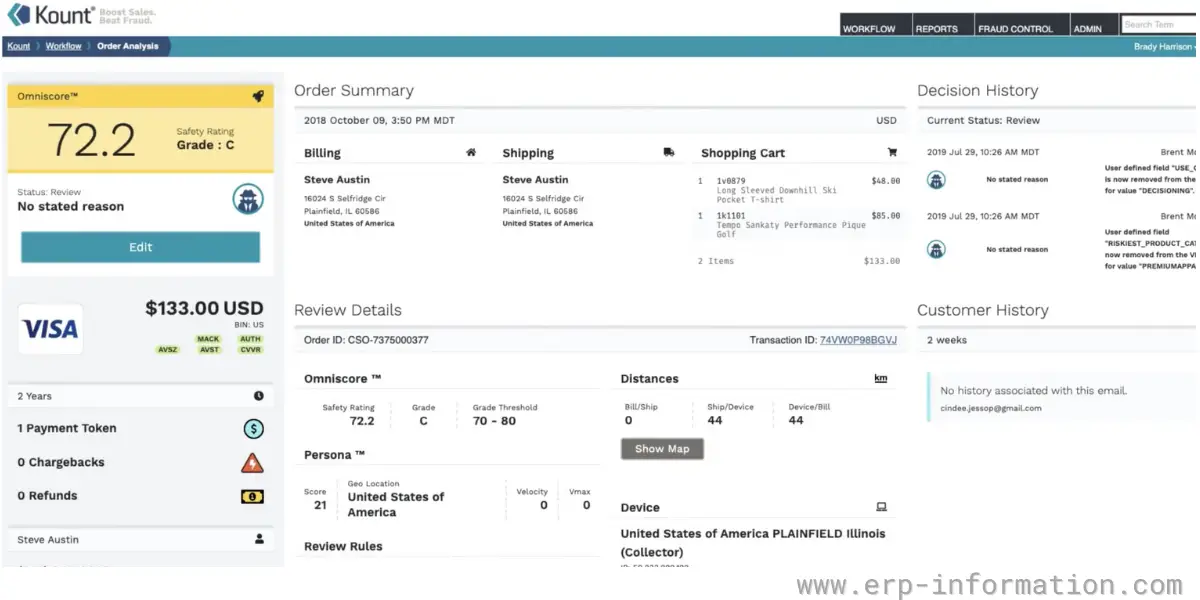
Task: Open the Brady Harrison user dropdown
Action: coord(1165,46)
